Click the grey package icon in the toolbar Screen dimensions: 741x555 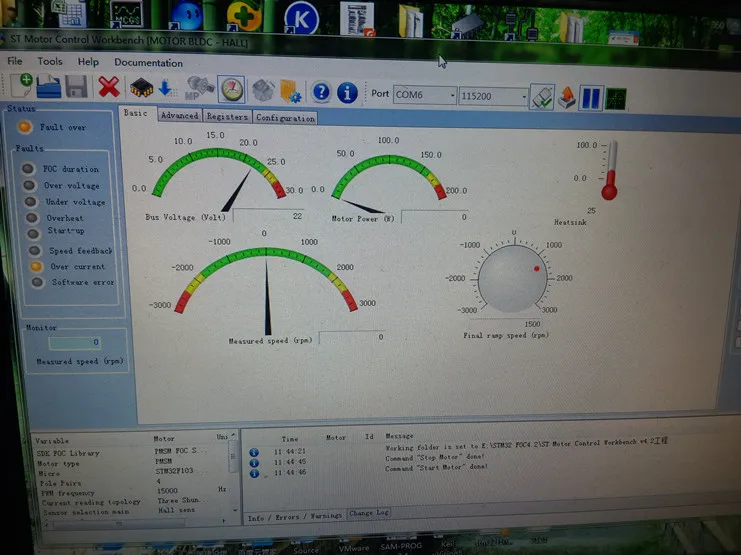pyautogui.click(x=263, y=90)
